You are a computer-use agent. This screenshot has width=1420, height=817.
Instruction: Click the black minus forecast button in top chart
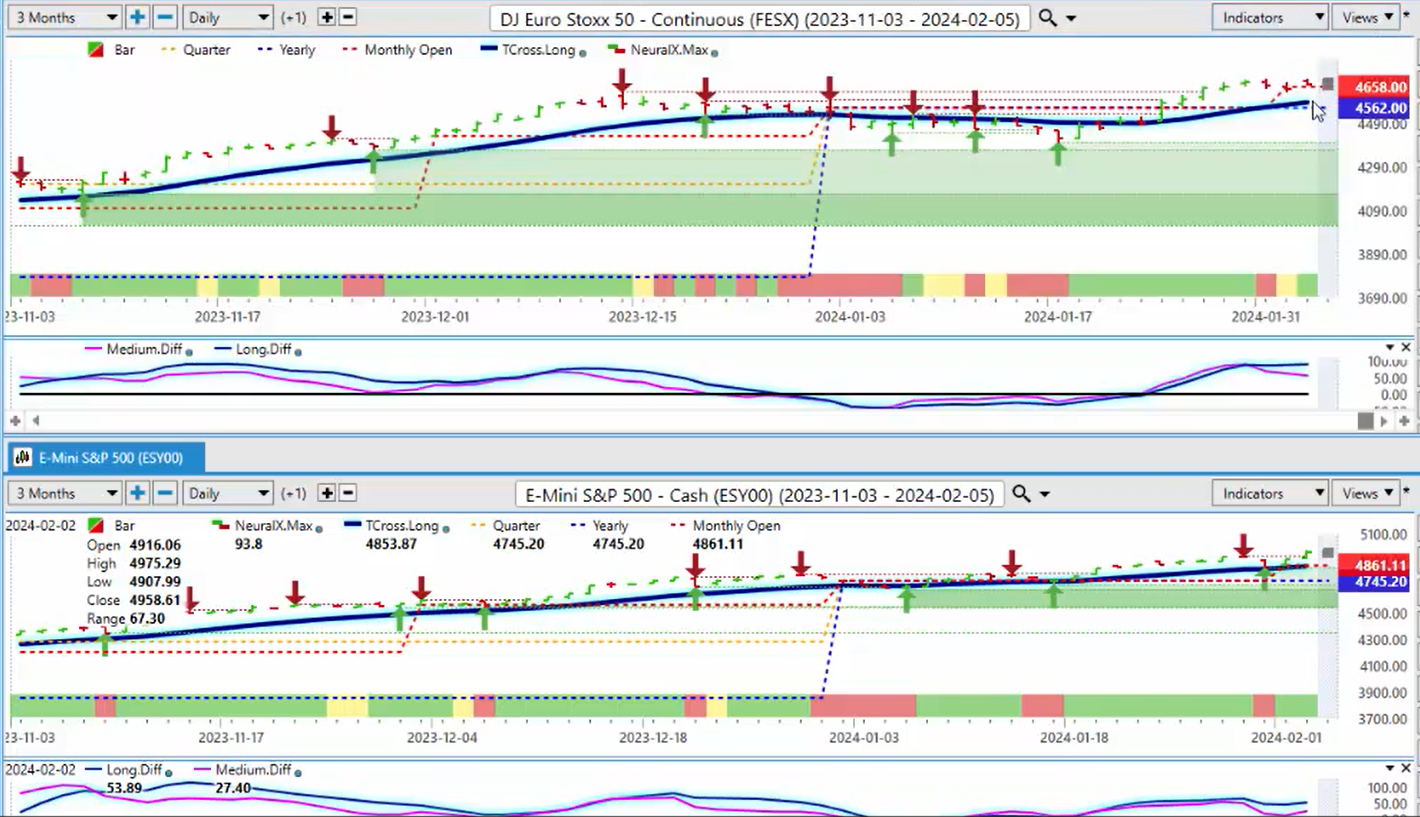(x=348, y=17)
